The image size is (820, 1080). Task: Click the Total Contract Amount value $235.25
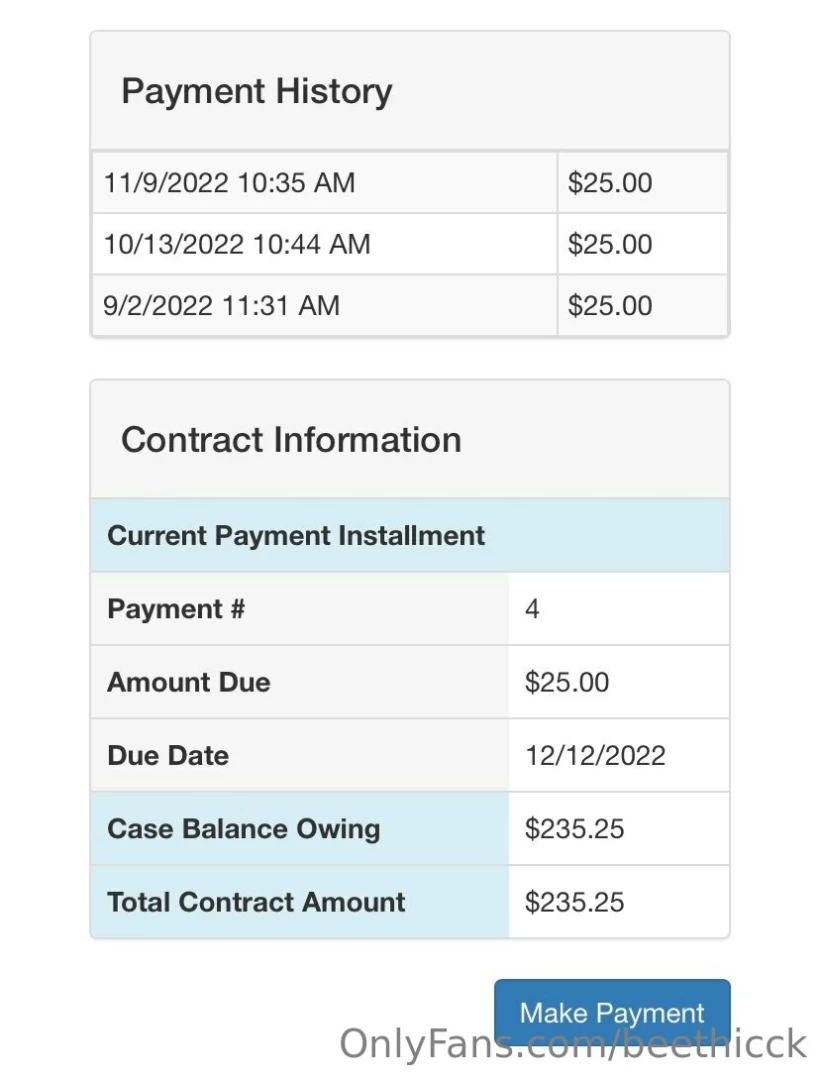click(575, 901)
